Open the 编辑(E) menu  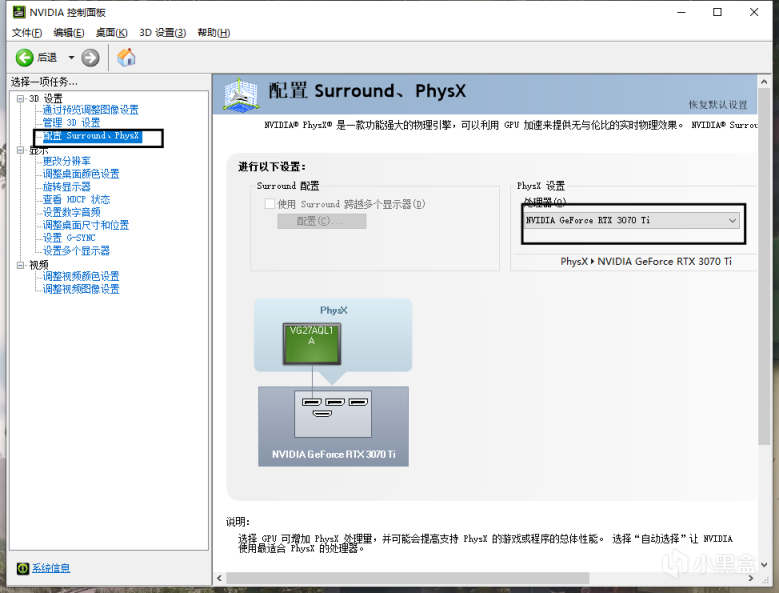[69, 33]
